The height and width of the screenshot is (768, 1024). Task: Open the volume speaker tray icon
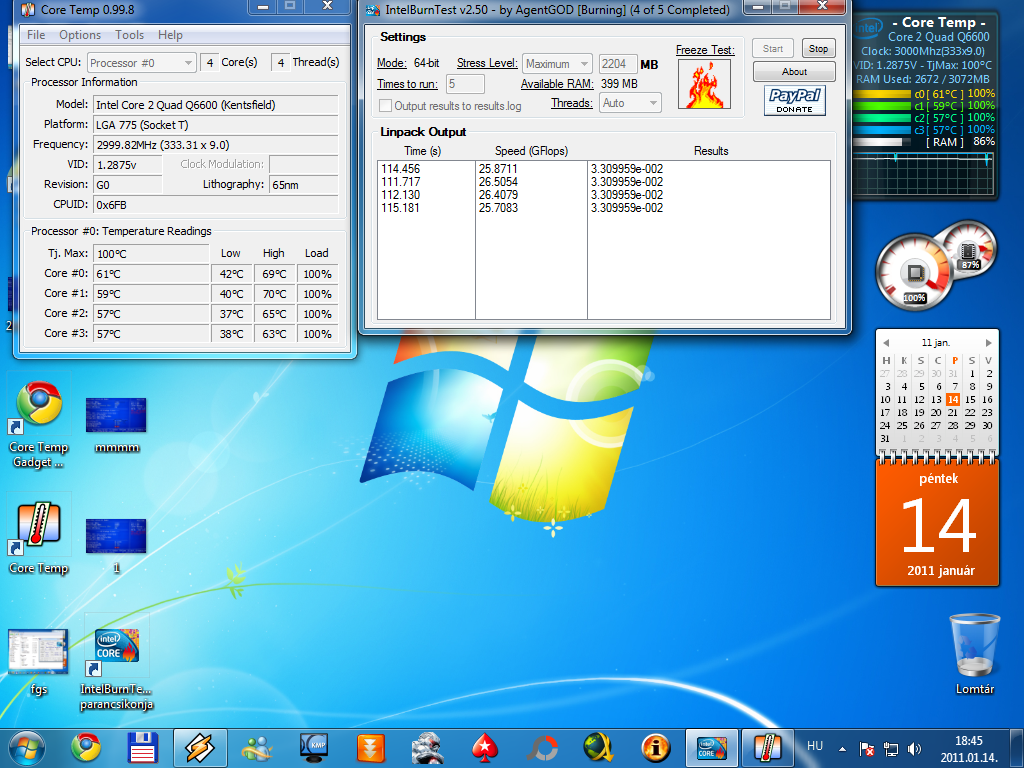[914, 749]
